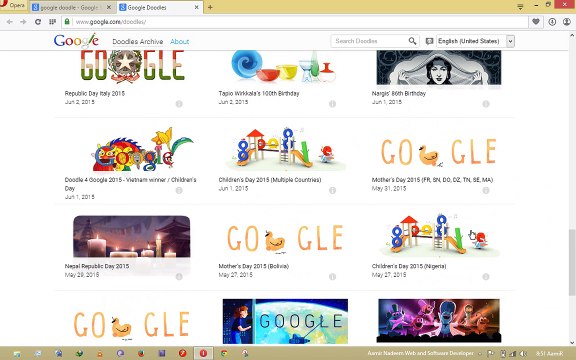Show info for Doodle 4 Google Vietnam

pyautogui.click(x=179, y=190)
